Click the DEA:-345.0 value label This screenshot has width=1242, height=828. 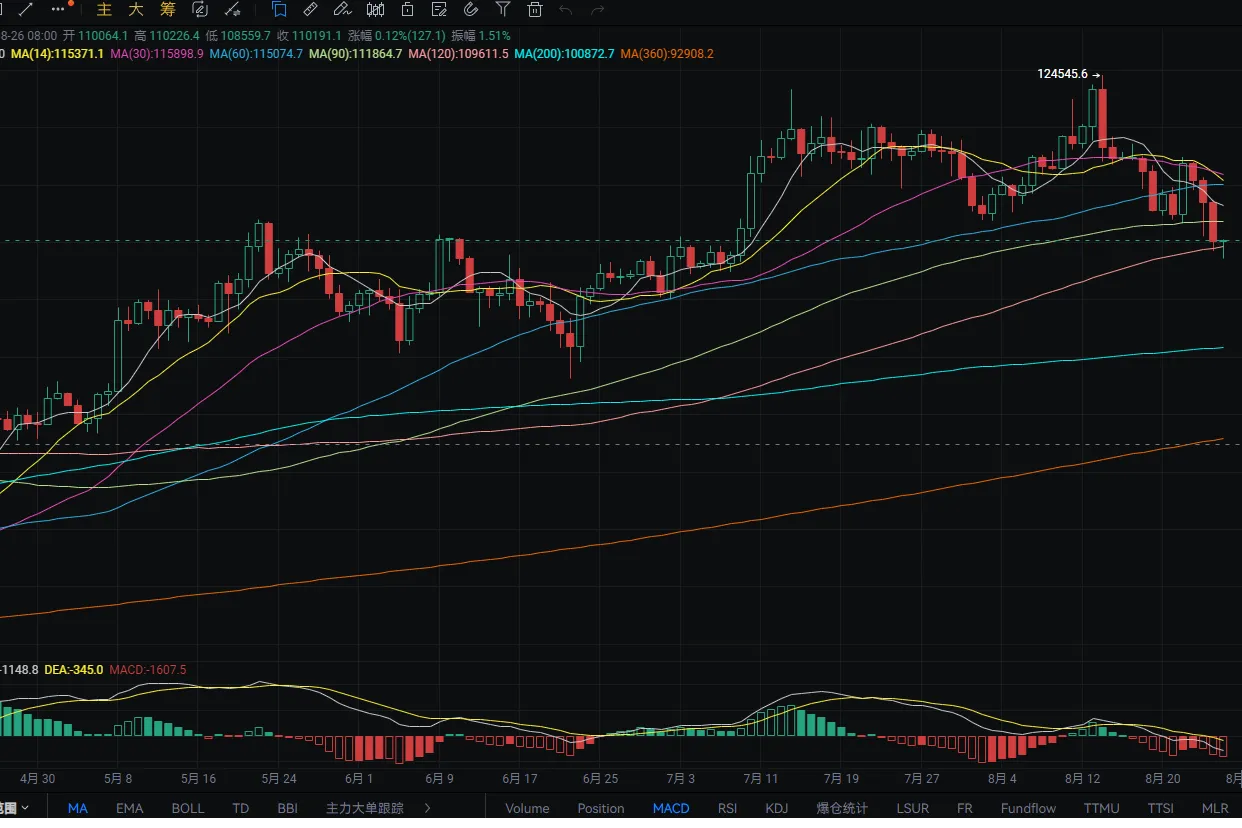[x=74, y=669]
